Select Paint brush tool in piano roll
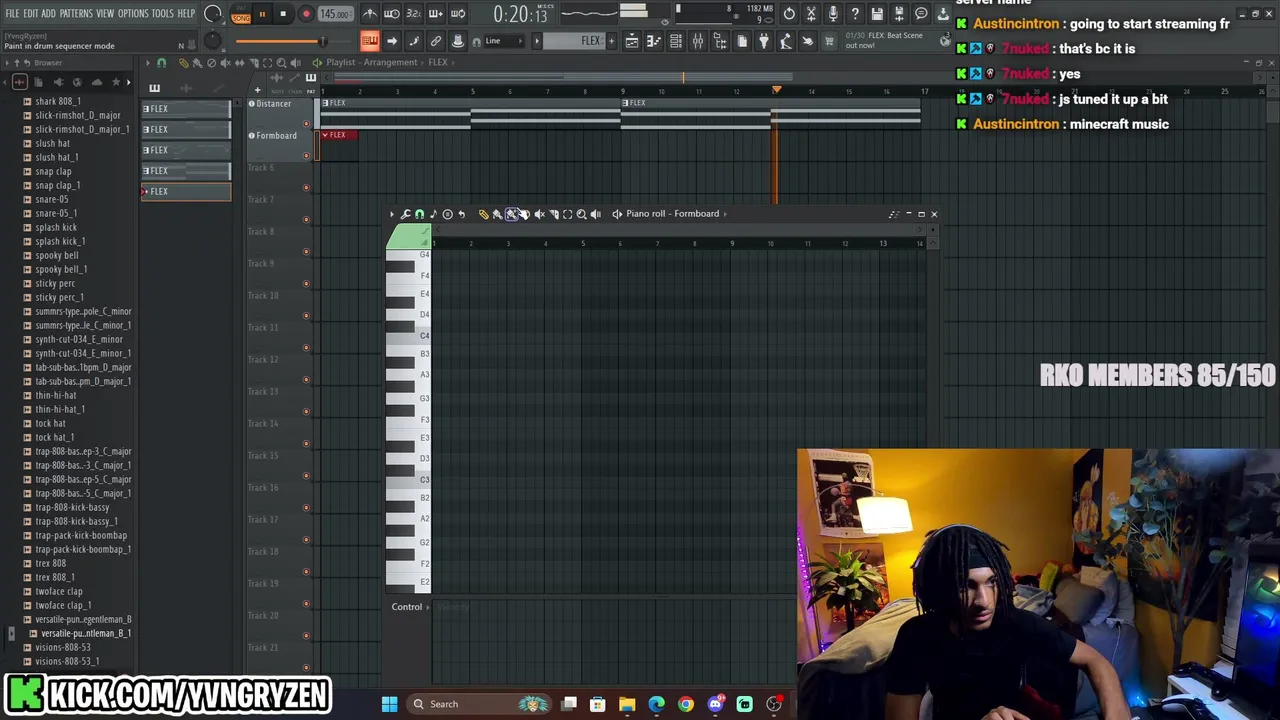 497,214
